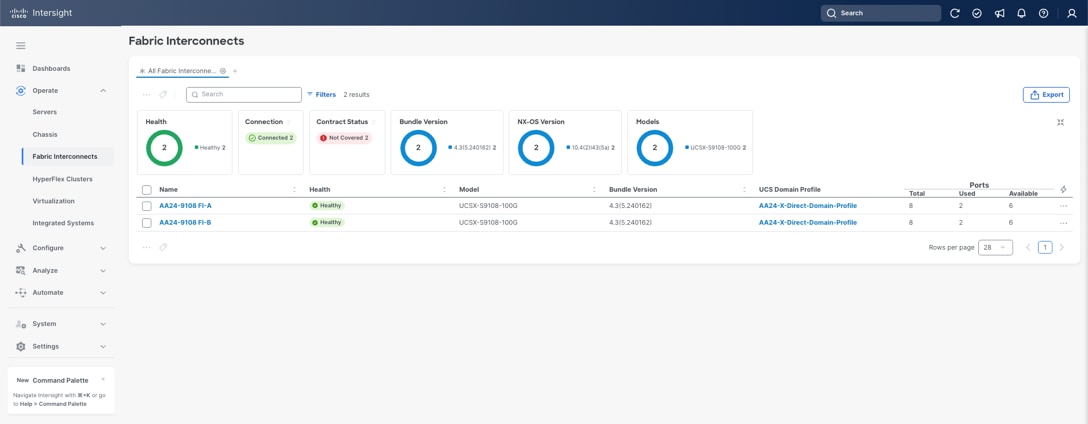Open the Name column sort options
Viewport: 1088px width, 424px height.
(x=294, y=189)
